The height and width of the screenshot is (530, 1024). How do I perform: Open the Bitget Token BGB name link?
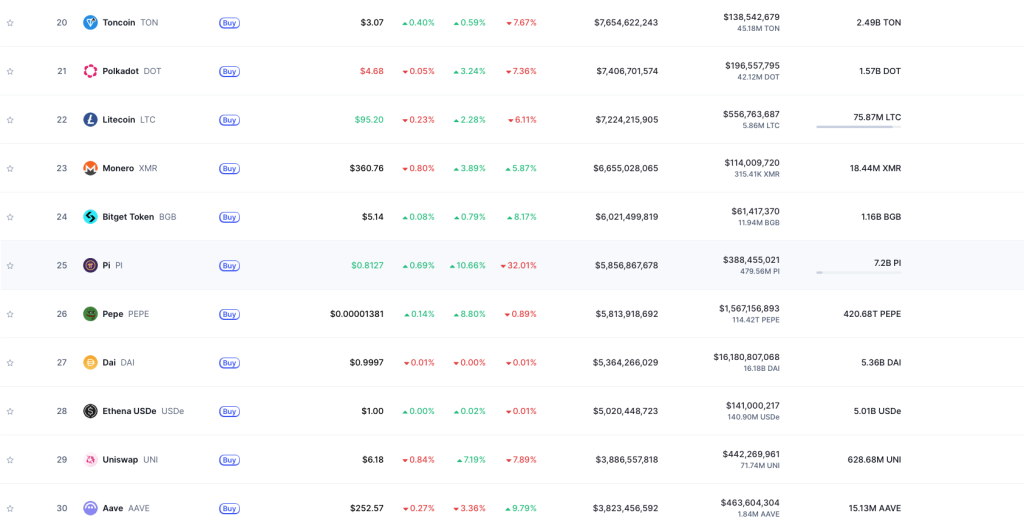click(x=139, y=217)
